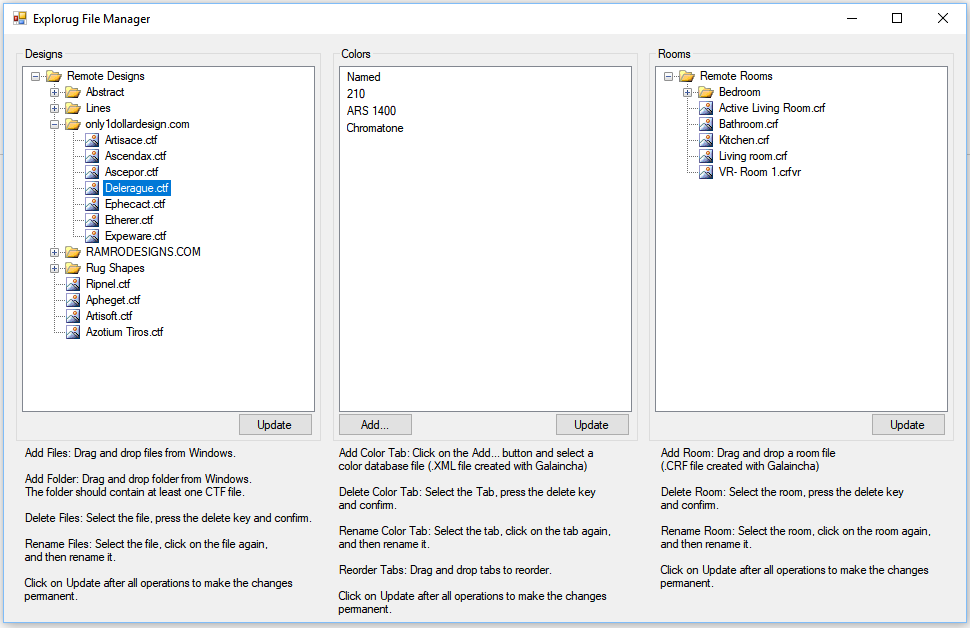Expand the RAMRODESIGNS.COM folder
This screenshot has height=628, width=970.
pyautogui.click(x=55, y=252)
